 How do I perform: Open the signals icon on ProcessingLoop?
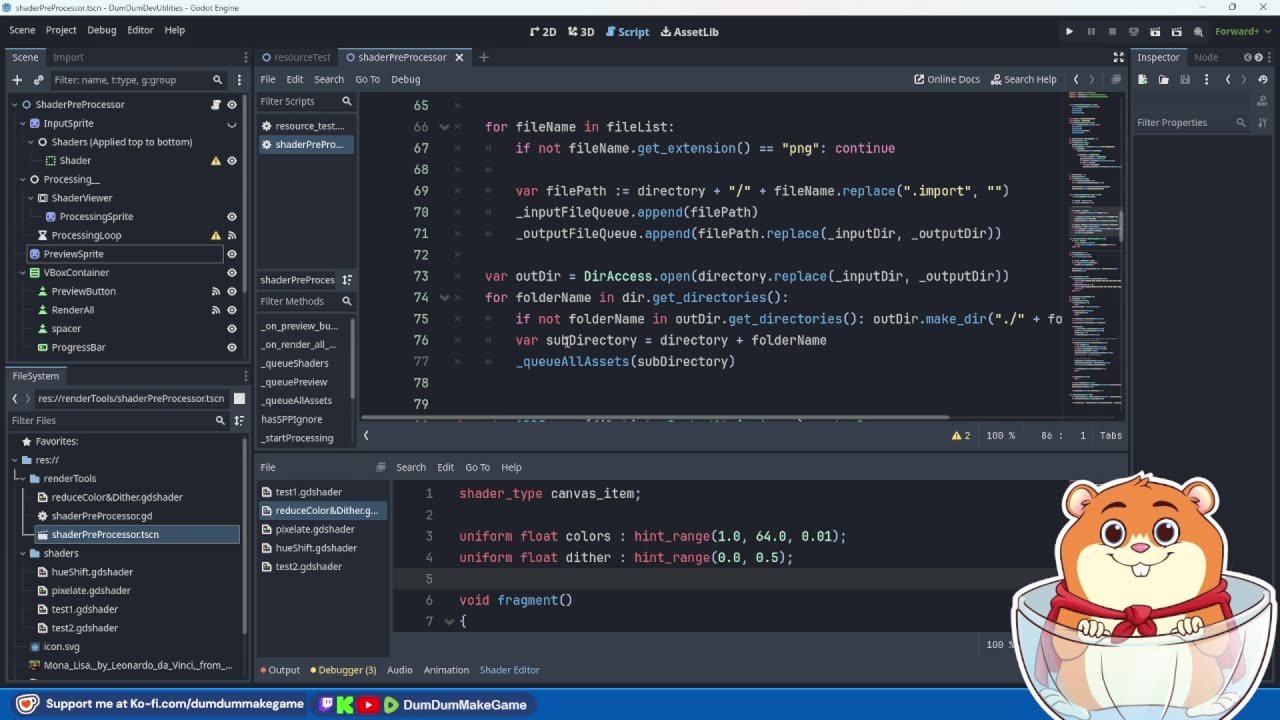click(x=232, y=236)
